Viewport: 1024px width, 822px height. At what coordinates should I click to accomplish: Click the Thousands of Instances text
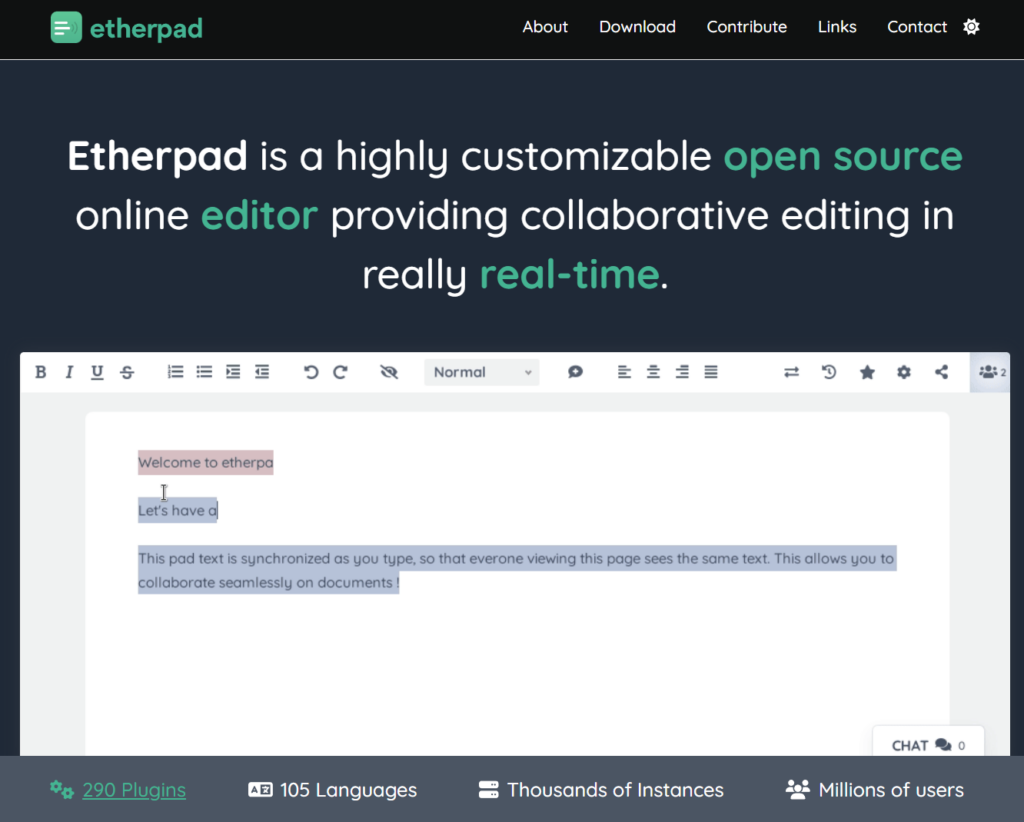615,790
